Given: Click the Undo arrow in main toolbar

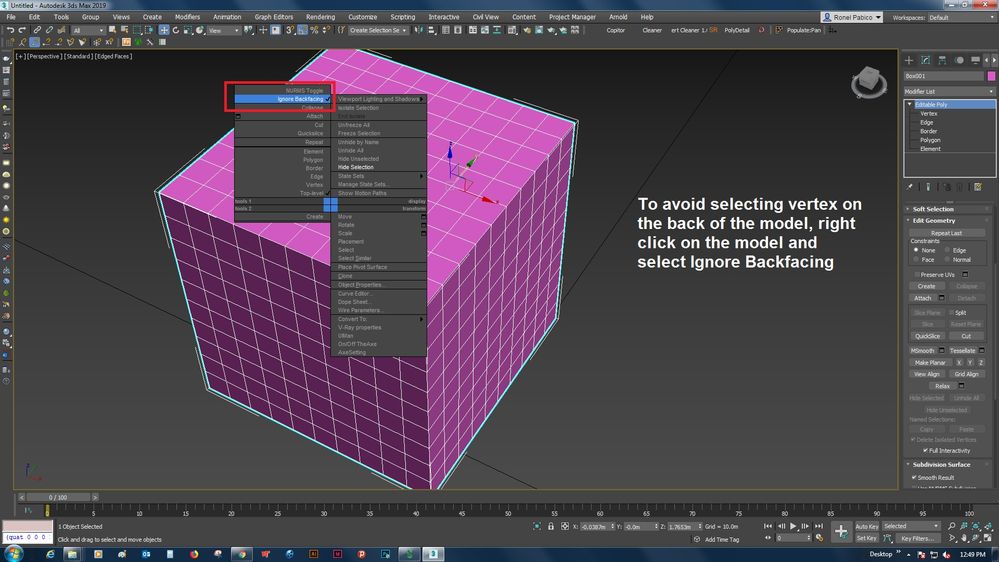Looking at the screenshot, I should (x=10, y=30).
